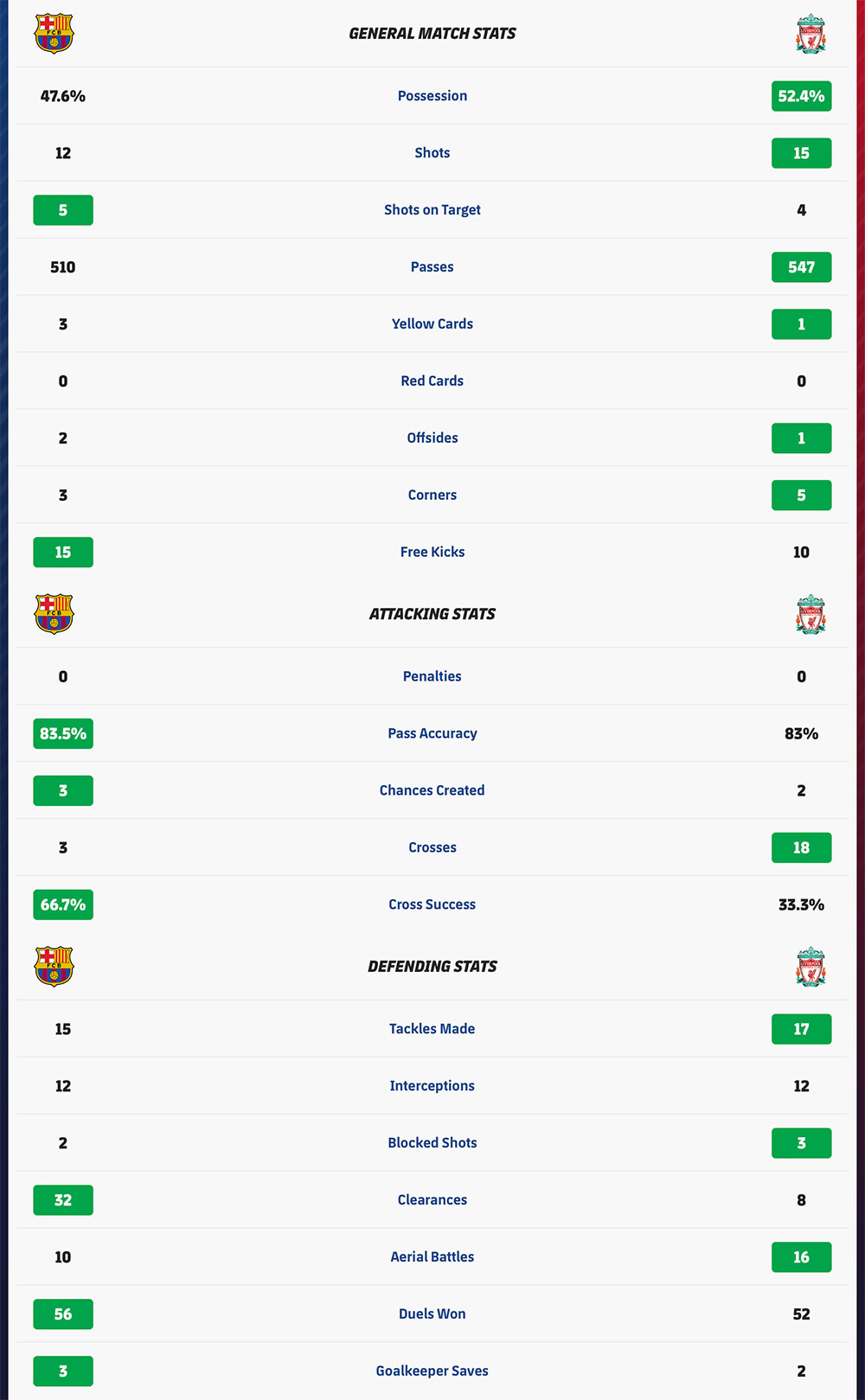Click the General Match Stats heading
This screenshot has height=1400, width=865.
pos(432,34)
